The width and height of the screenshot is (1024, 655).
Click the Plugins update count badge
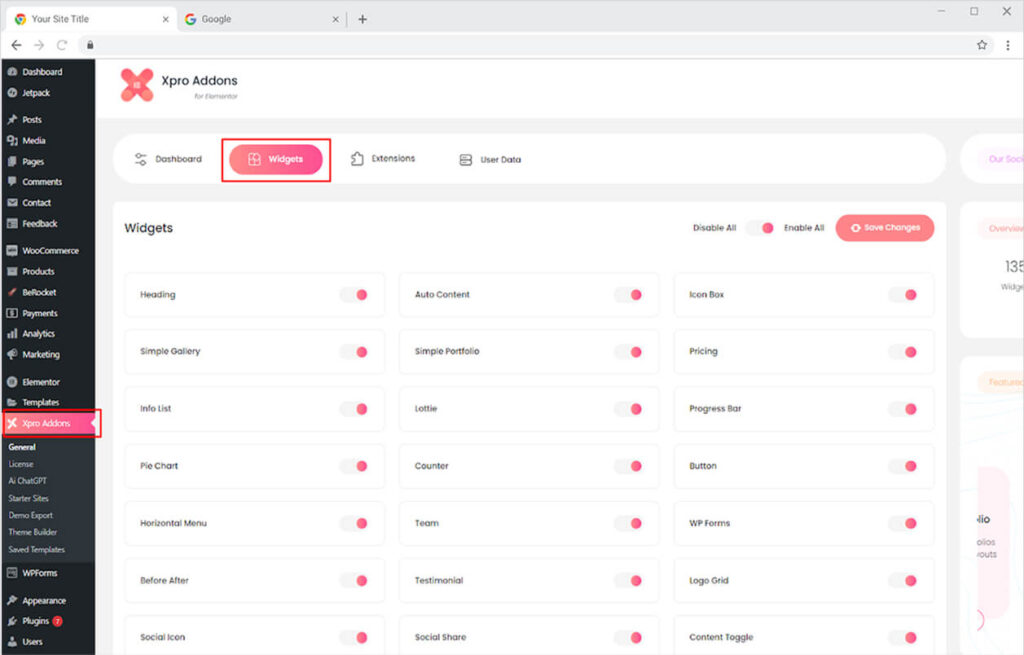pyautogui.click(x=57, y=621)
